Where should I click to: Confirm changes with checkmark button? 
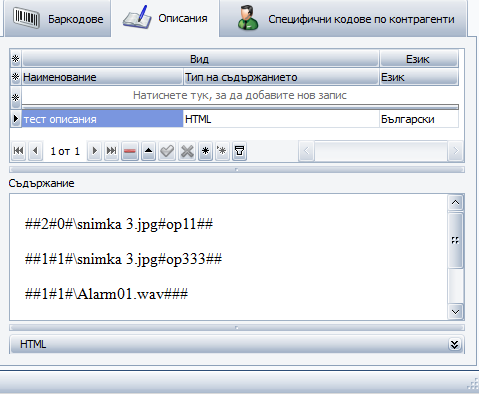click(167, 151)
